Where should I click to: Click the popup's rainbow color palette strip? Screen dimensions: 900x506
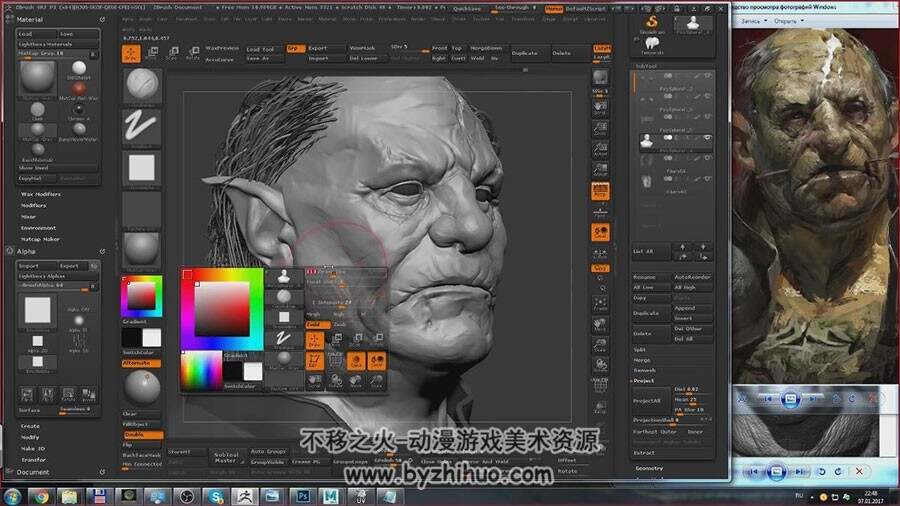tap(201, 371)
